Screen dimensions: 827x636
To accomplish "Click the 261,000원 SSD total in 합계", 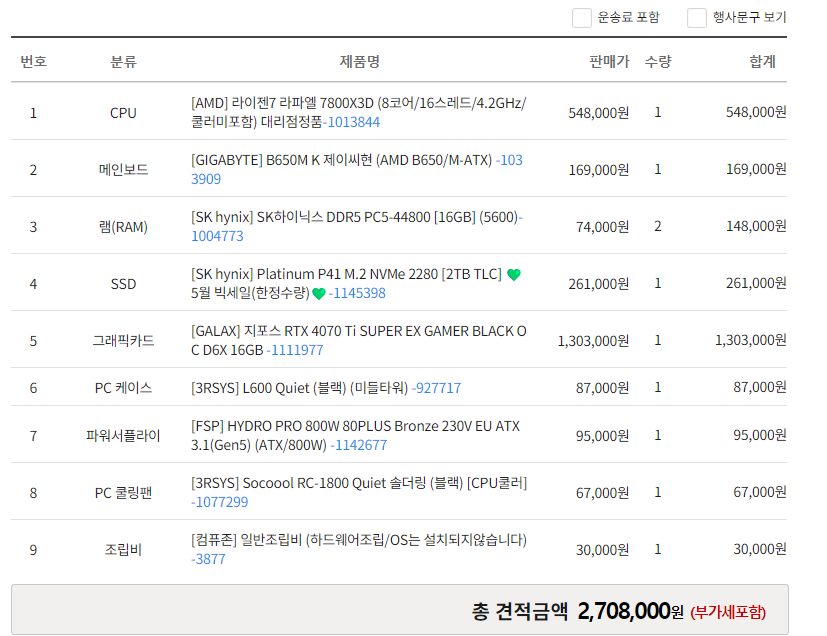I will pos(756,283).
